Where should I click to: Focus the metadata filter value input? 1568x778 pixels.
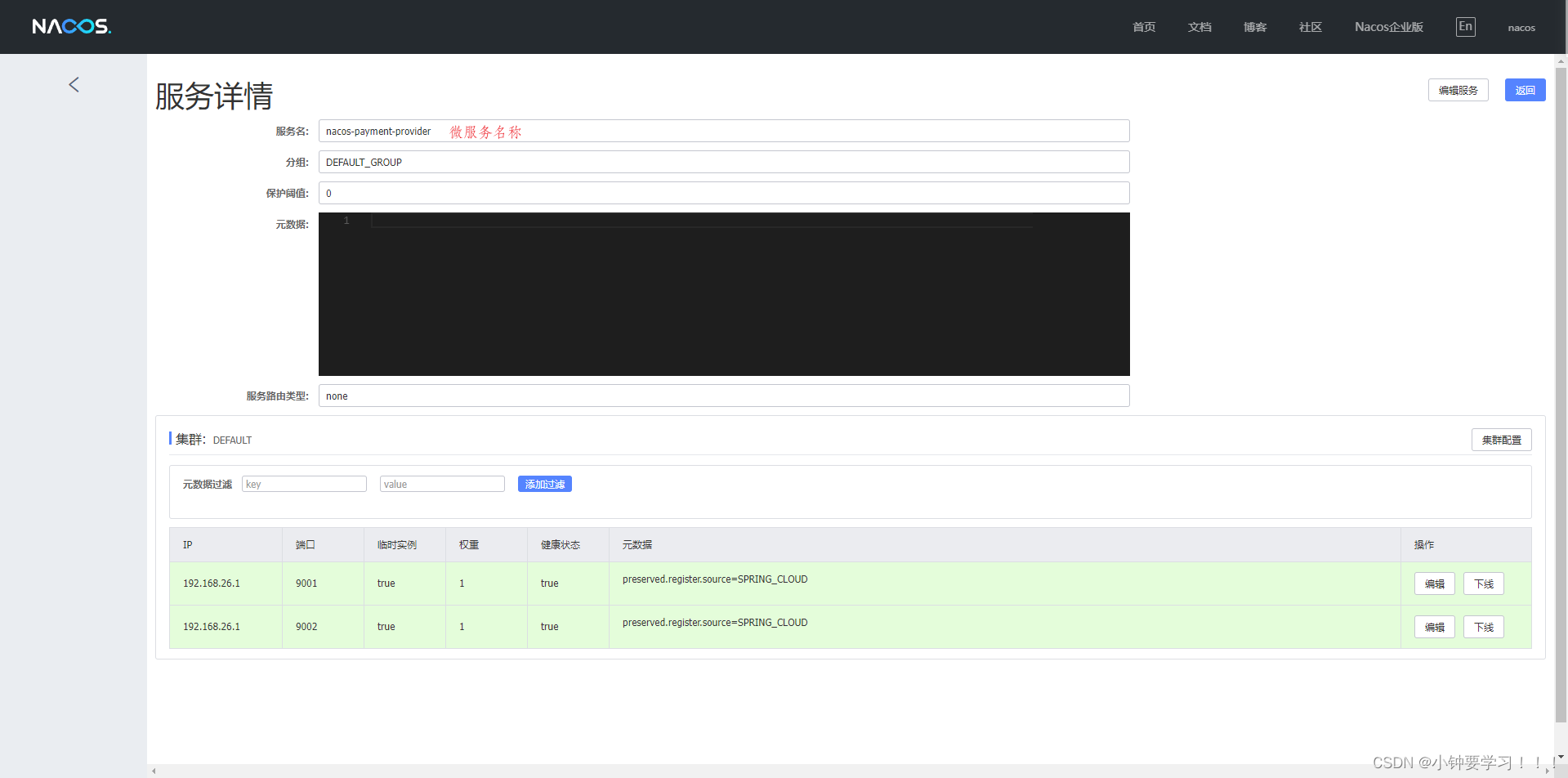tap(442, 484)
